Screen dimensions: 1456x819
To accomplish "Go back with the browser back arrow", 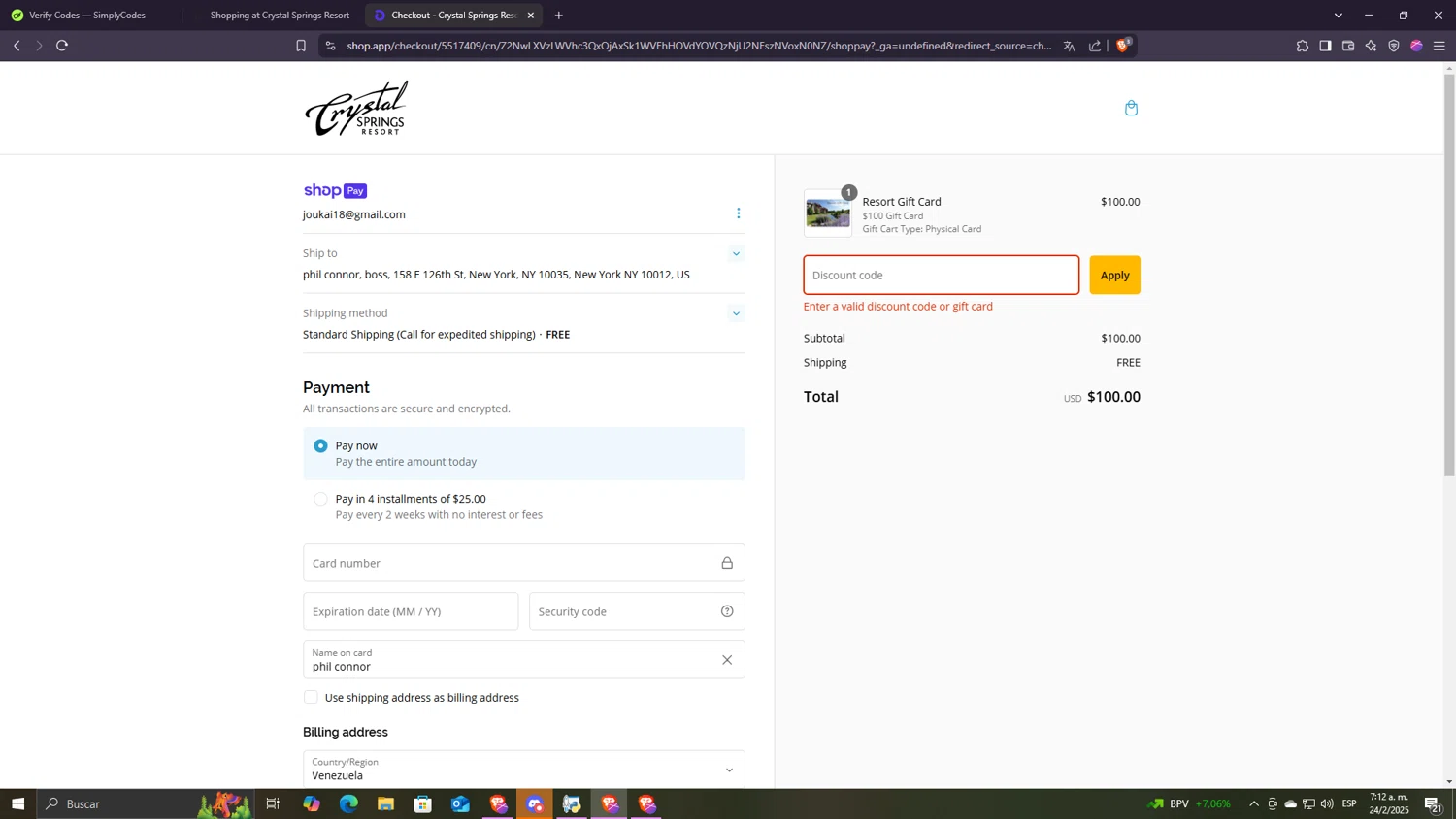I will point(17,46).
